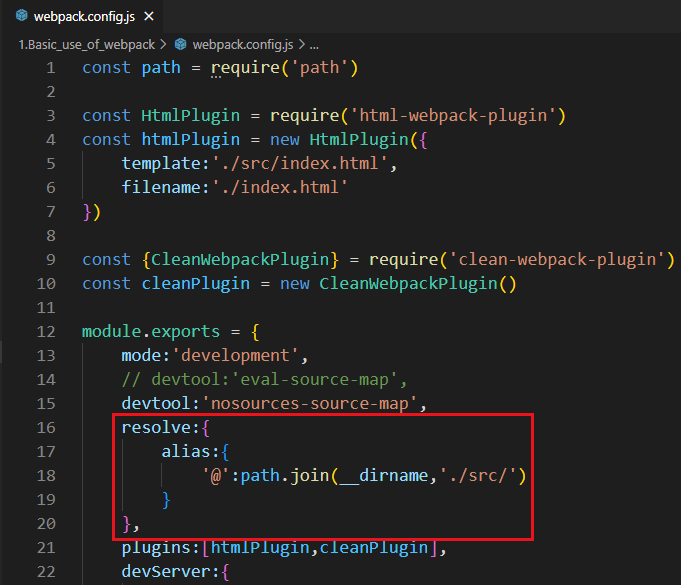Screen dimensions: 681x585
Task: Click the alias property name
Action: [x=186, y=452]
